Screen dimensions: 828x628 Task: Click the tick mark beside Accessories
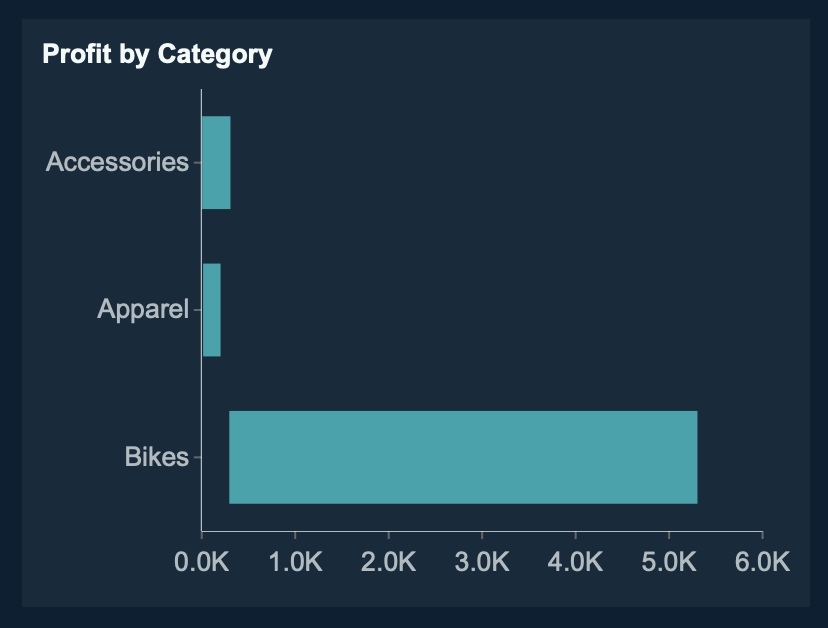[196, 162]
